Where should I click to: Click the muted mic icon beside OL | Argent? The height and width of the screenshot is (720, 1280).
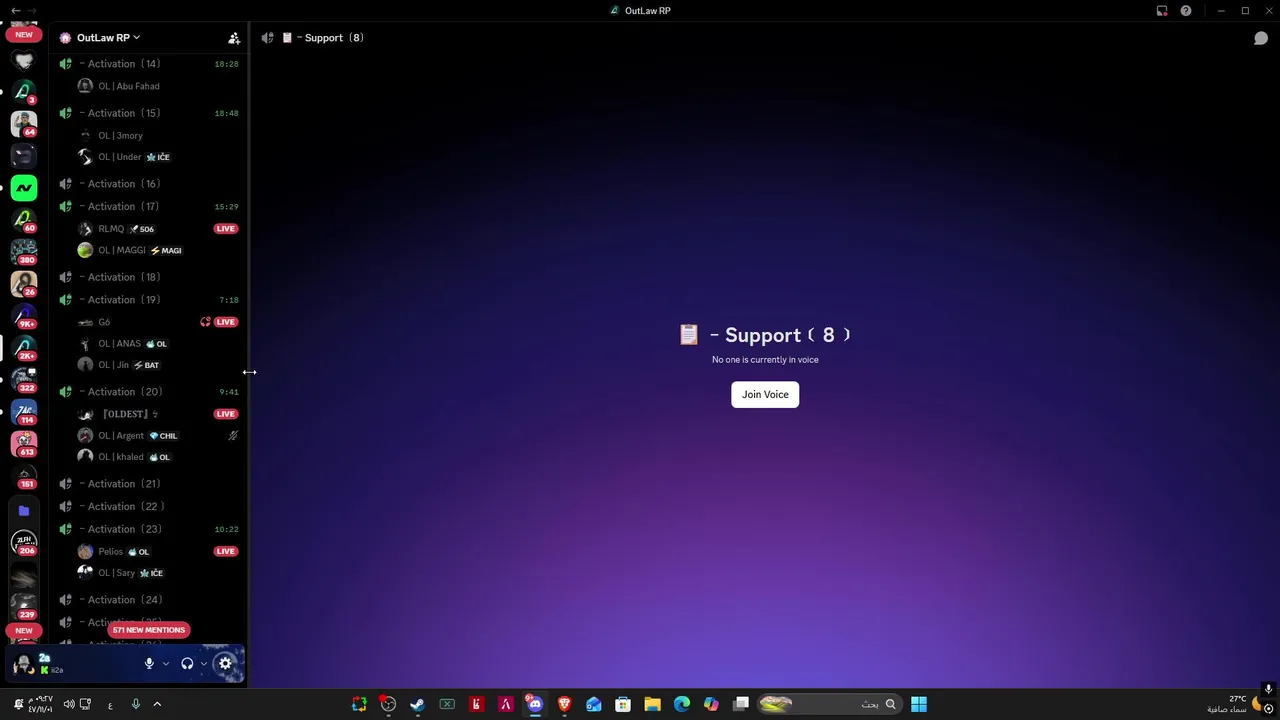[x=233, y=436]
